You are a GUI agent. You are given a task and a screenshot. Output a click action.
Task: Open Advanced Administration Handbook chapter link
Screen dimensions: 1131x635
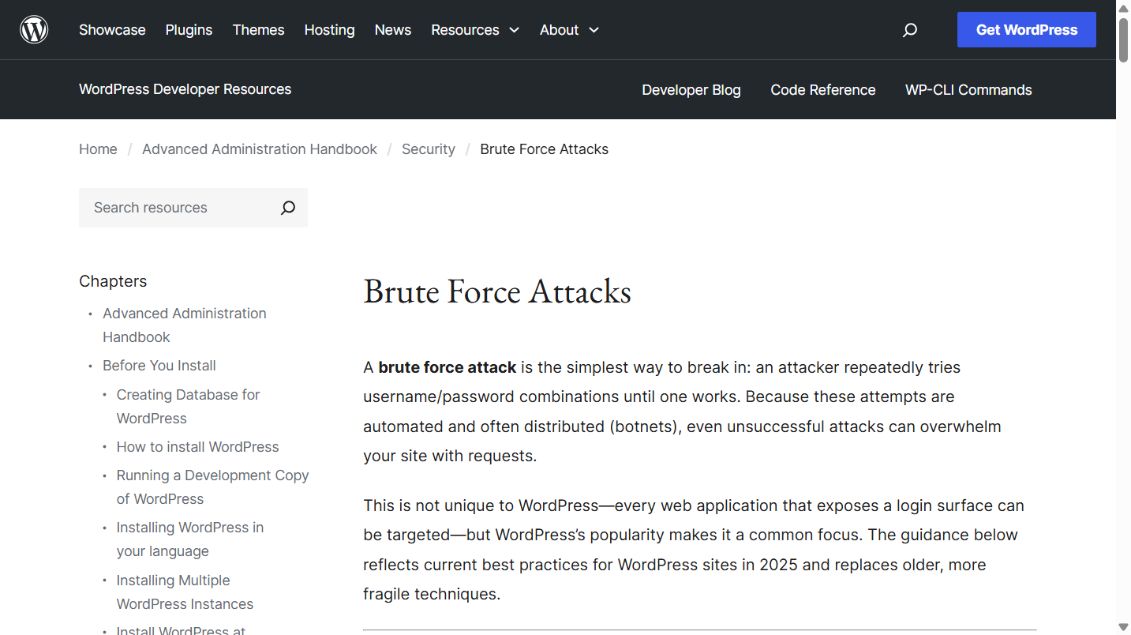[x=184, y=325]
